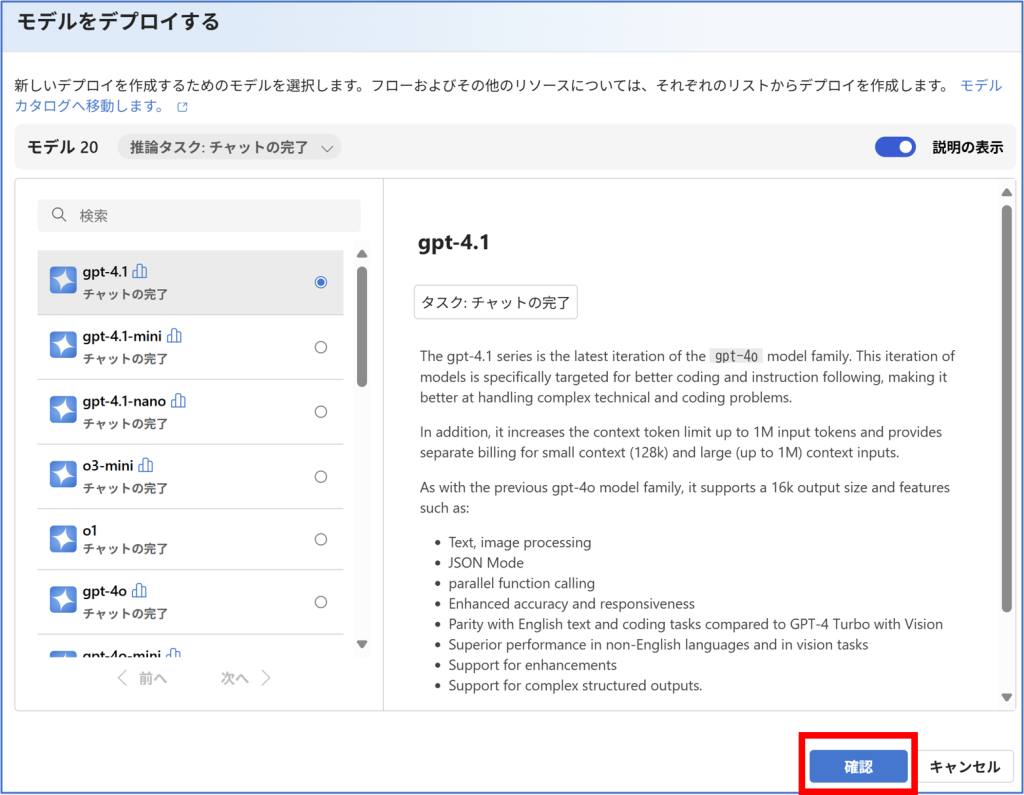This screenshot has width=1024, height=795.
Task: Click 'Support for complex structured outputs.' bullet
Action: point(575,685)
